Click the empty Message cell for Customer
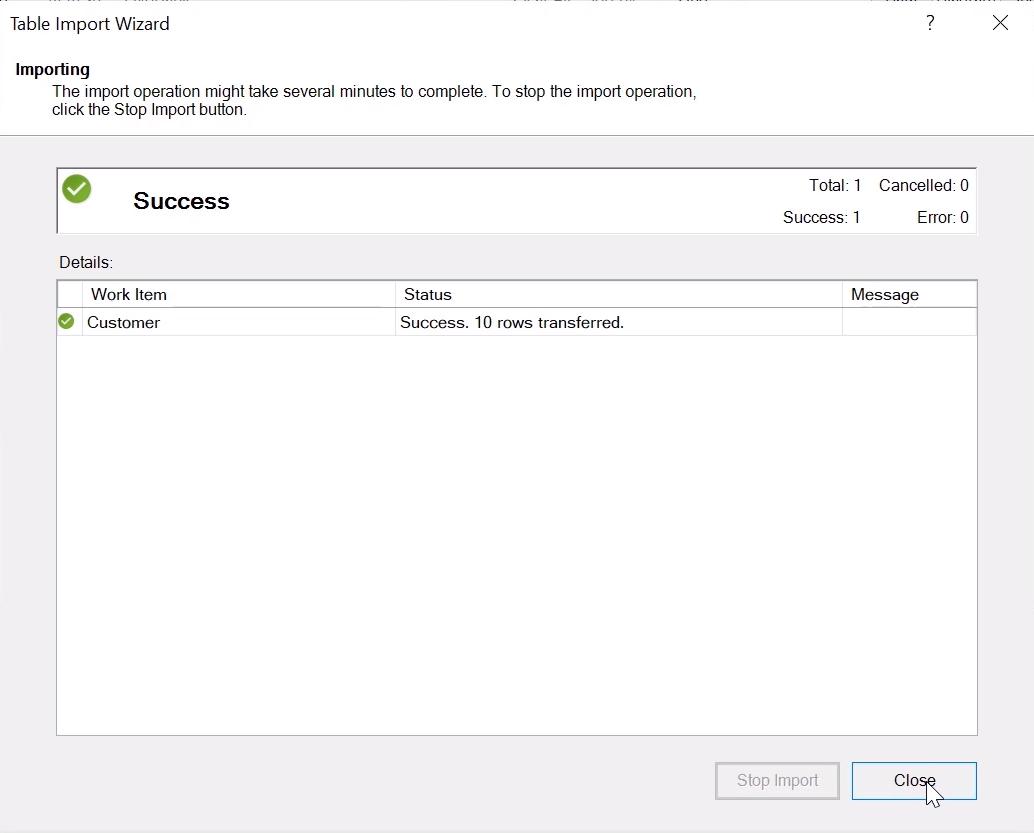Image resolution: width=1034 pixels, height=833 pixels. (x=908, y=322)
